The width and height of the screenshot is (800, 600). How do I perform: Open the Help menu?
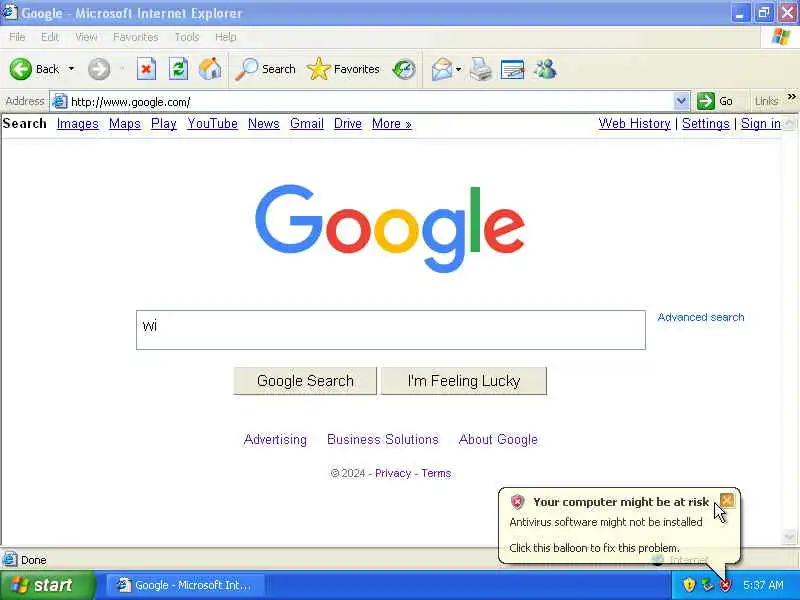225,37
